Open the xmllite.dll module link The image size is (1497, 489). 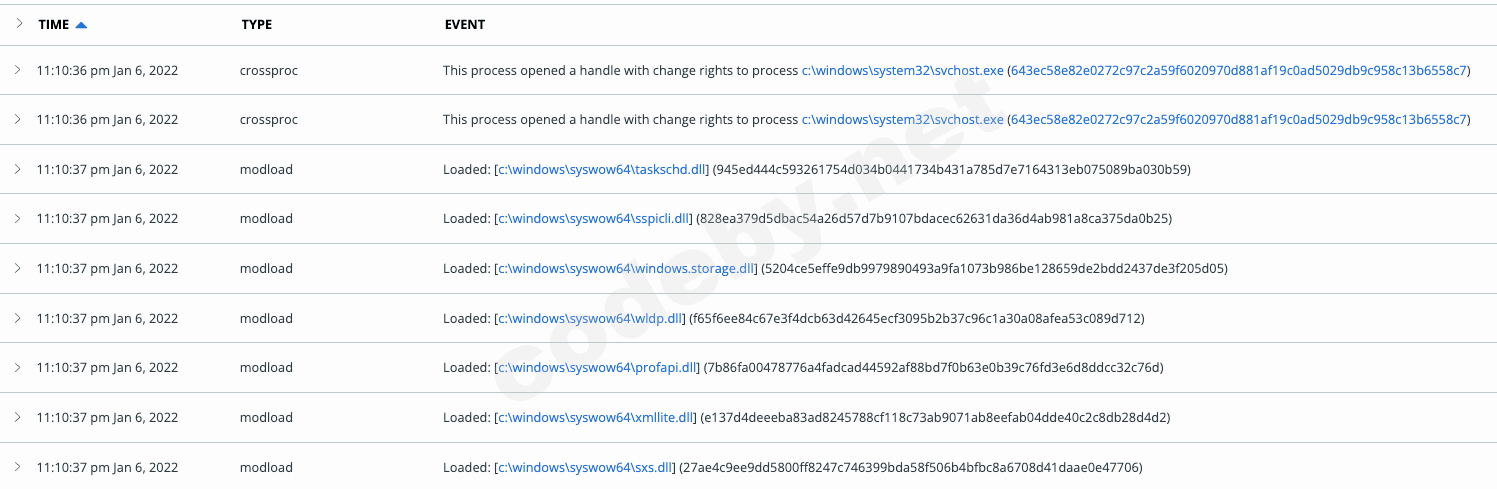[x=595, y=417]
